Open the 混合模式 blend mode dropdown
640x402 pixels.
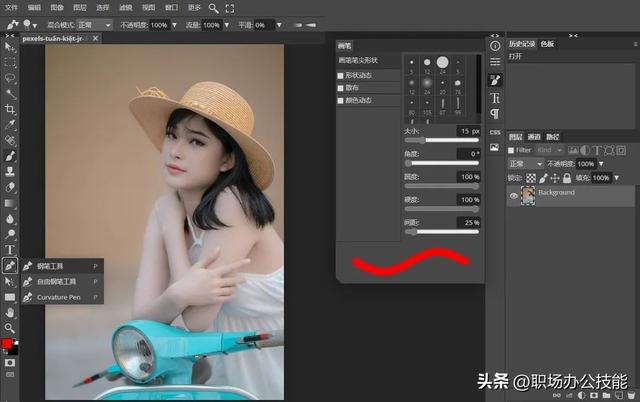[94, 25]
